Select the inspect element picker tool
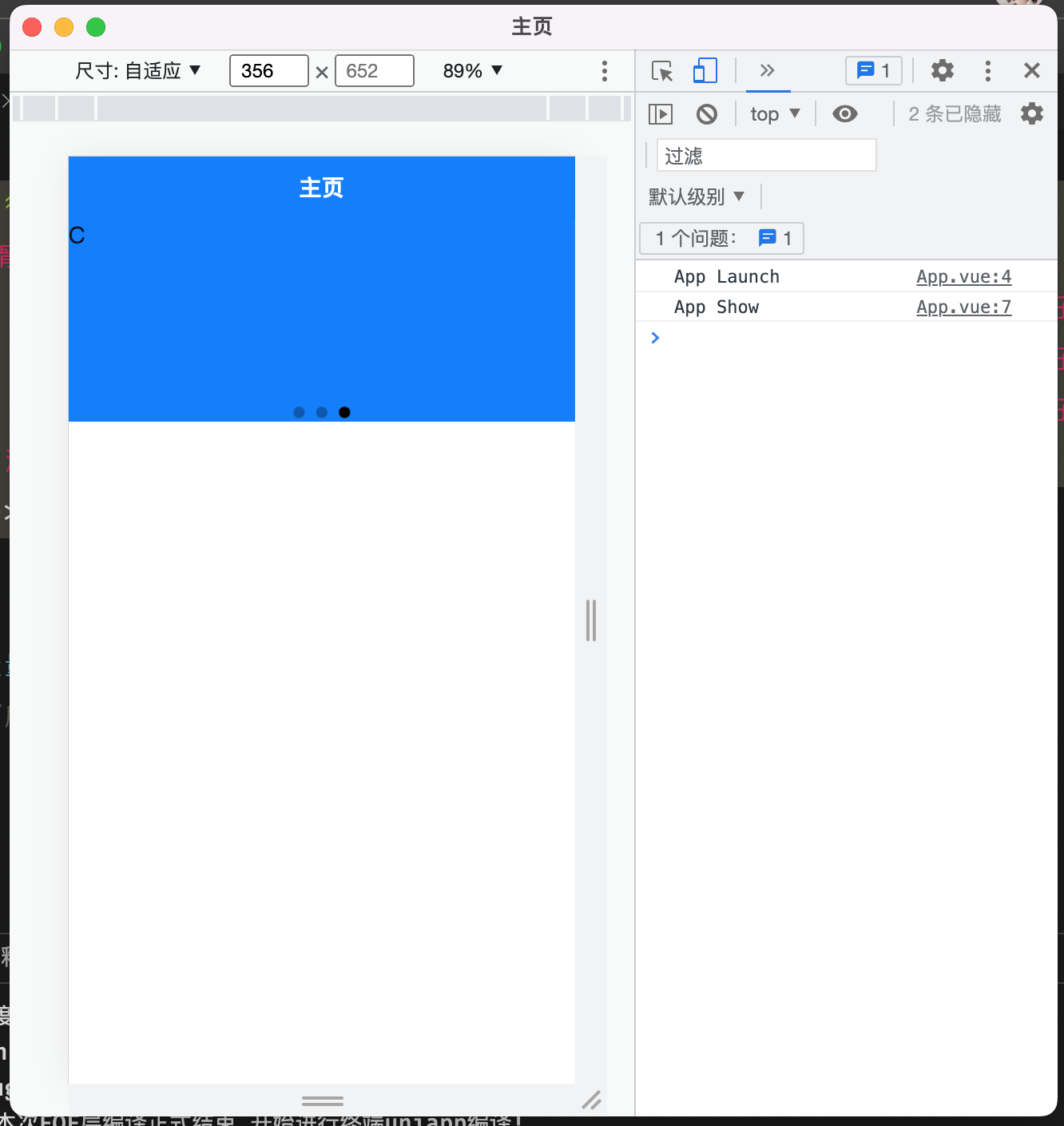Image resolution: width=1064 pixels, height=1126 pixels. [662, 71]
